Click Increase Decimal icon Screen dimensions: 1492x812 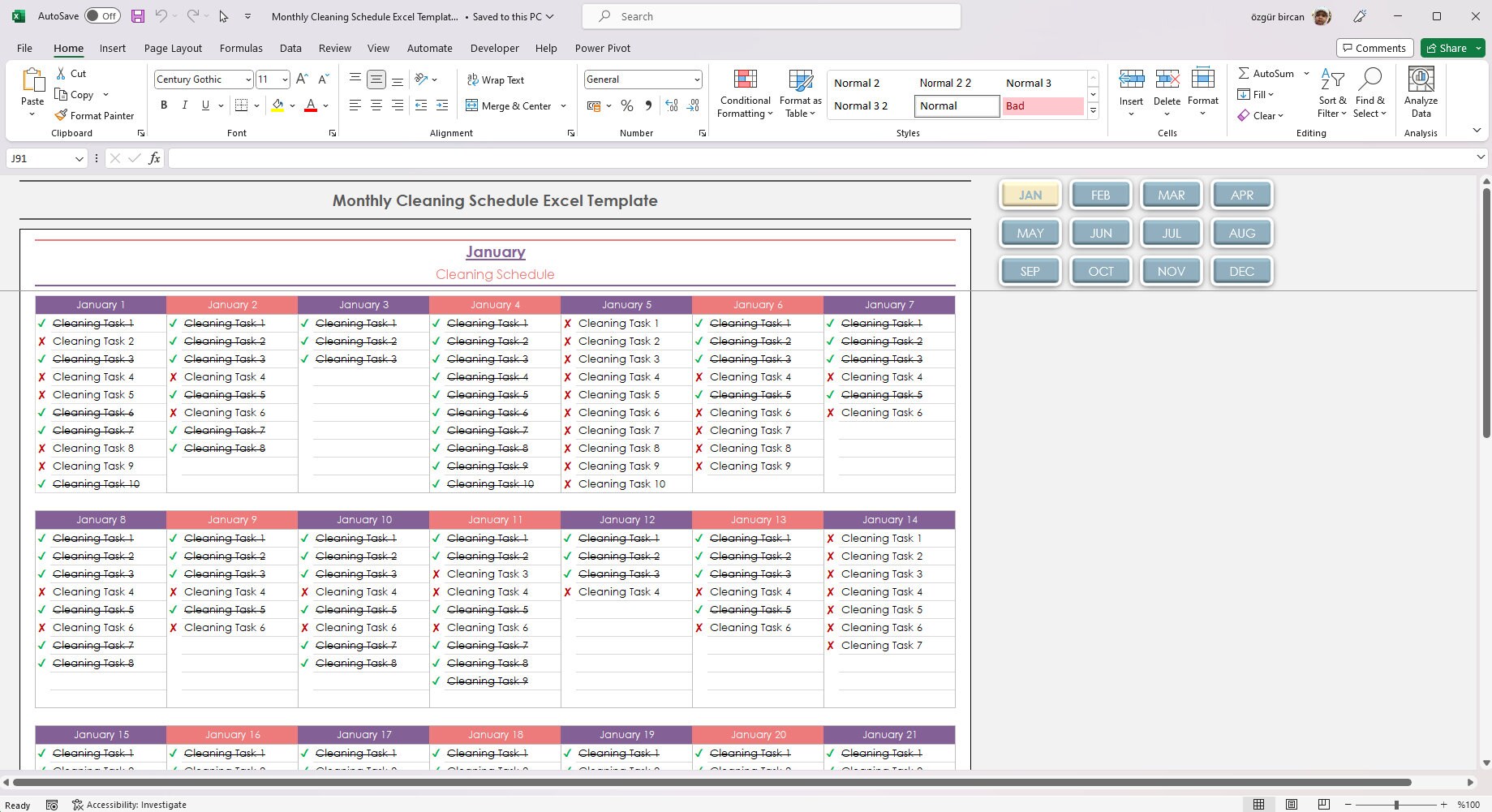click(x=671, y=105)
